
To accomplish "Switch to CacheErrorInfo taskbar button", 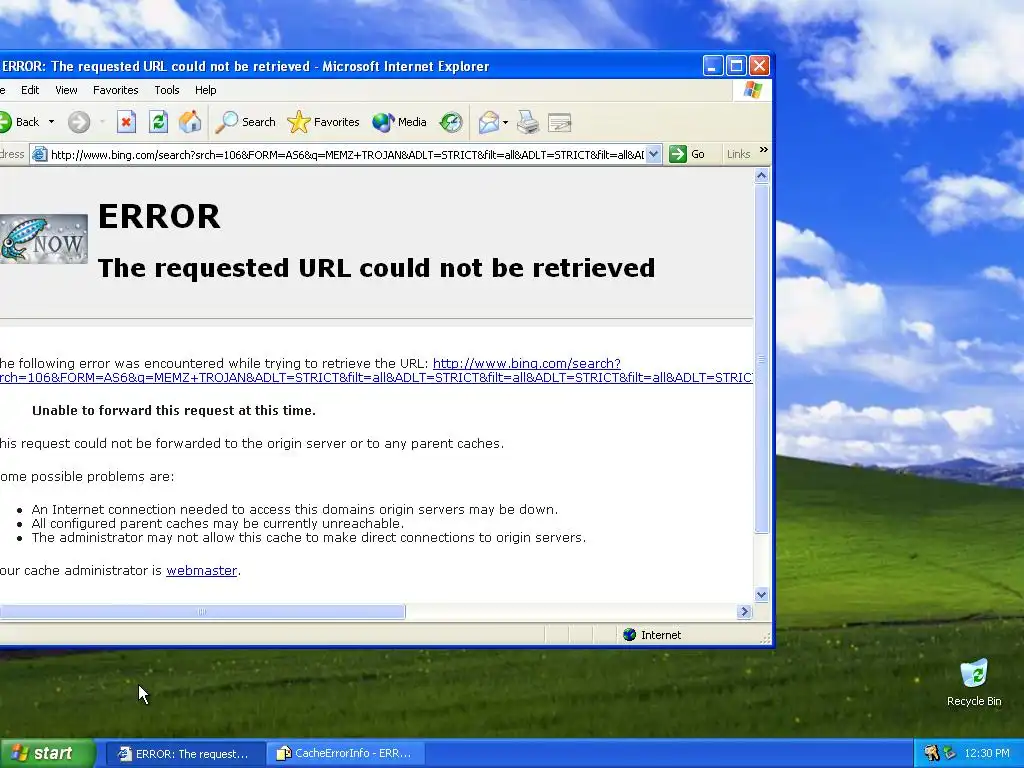I will click(347, 754).
